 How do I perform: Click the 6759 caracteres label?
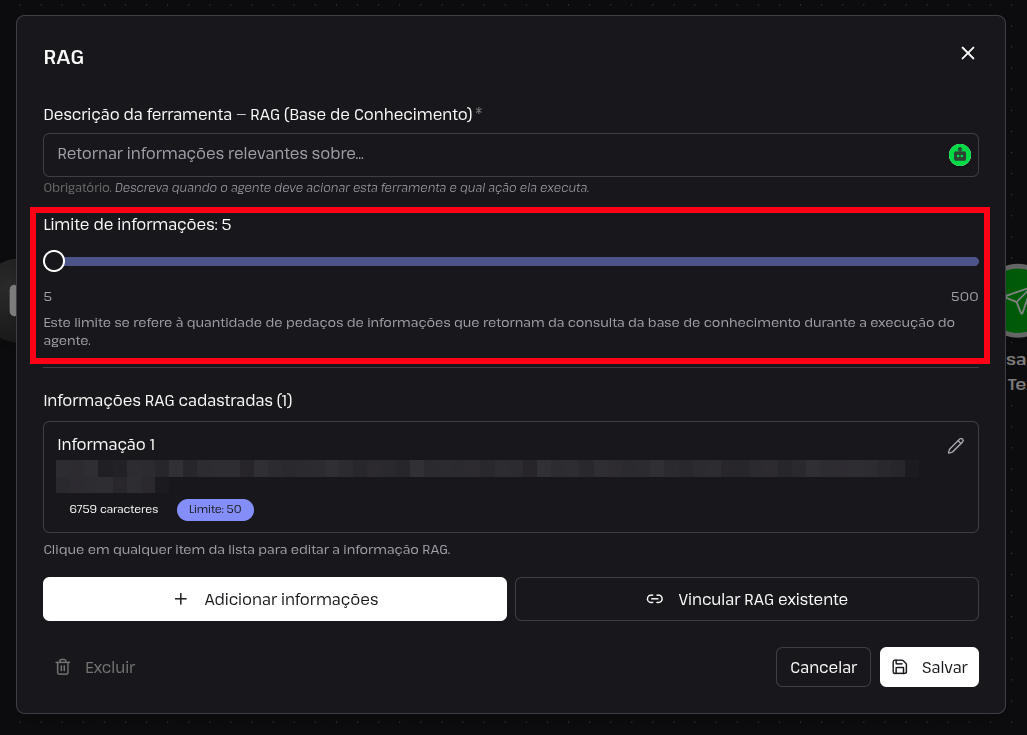[x=114, y=509]
